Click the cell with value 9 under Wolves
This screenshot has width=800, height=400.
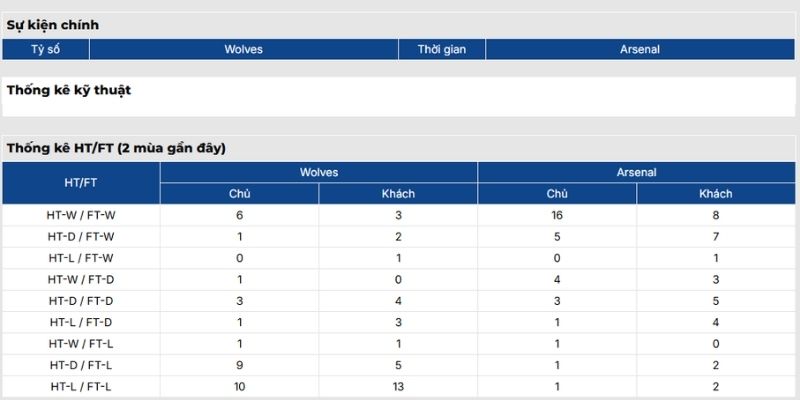point(240,365)
